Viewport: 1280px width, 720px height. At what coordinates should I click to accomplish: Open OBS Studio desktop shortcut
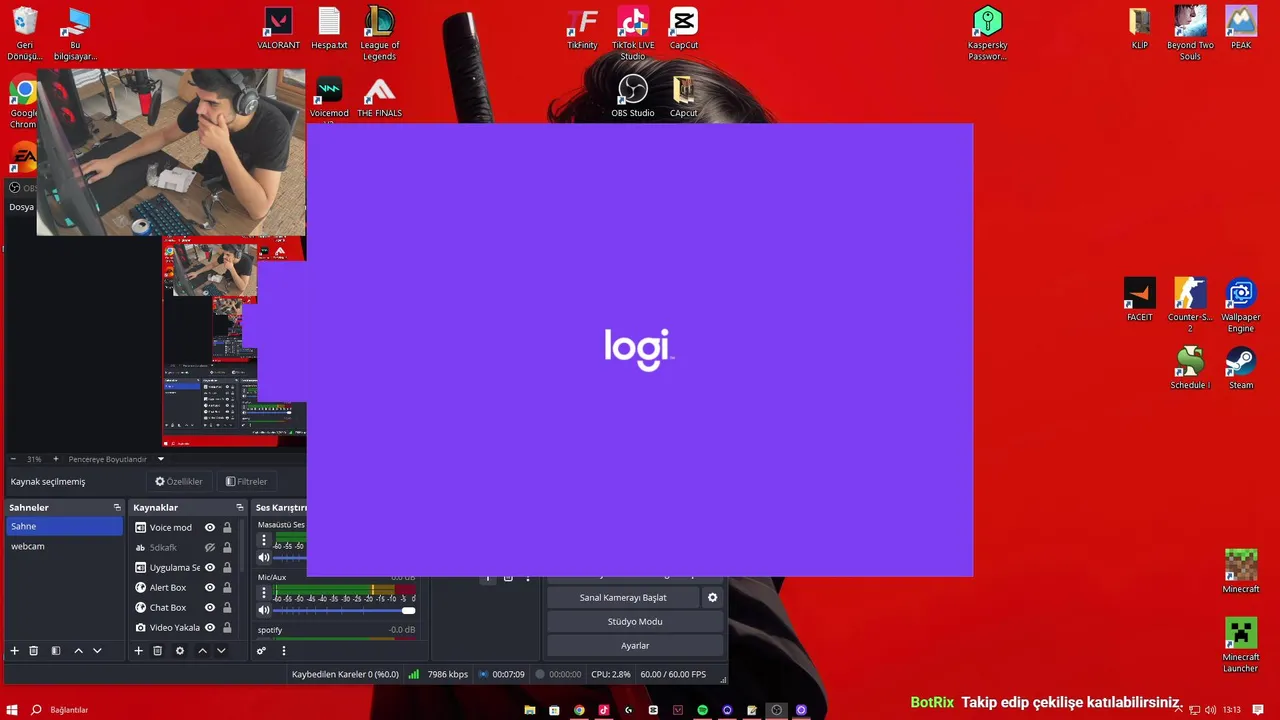point(633,96)
